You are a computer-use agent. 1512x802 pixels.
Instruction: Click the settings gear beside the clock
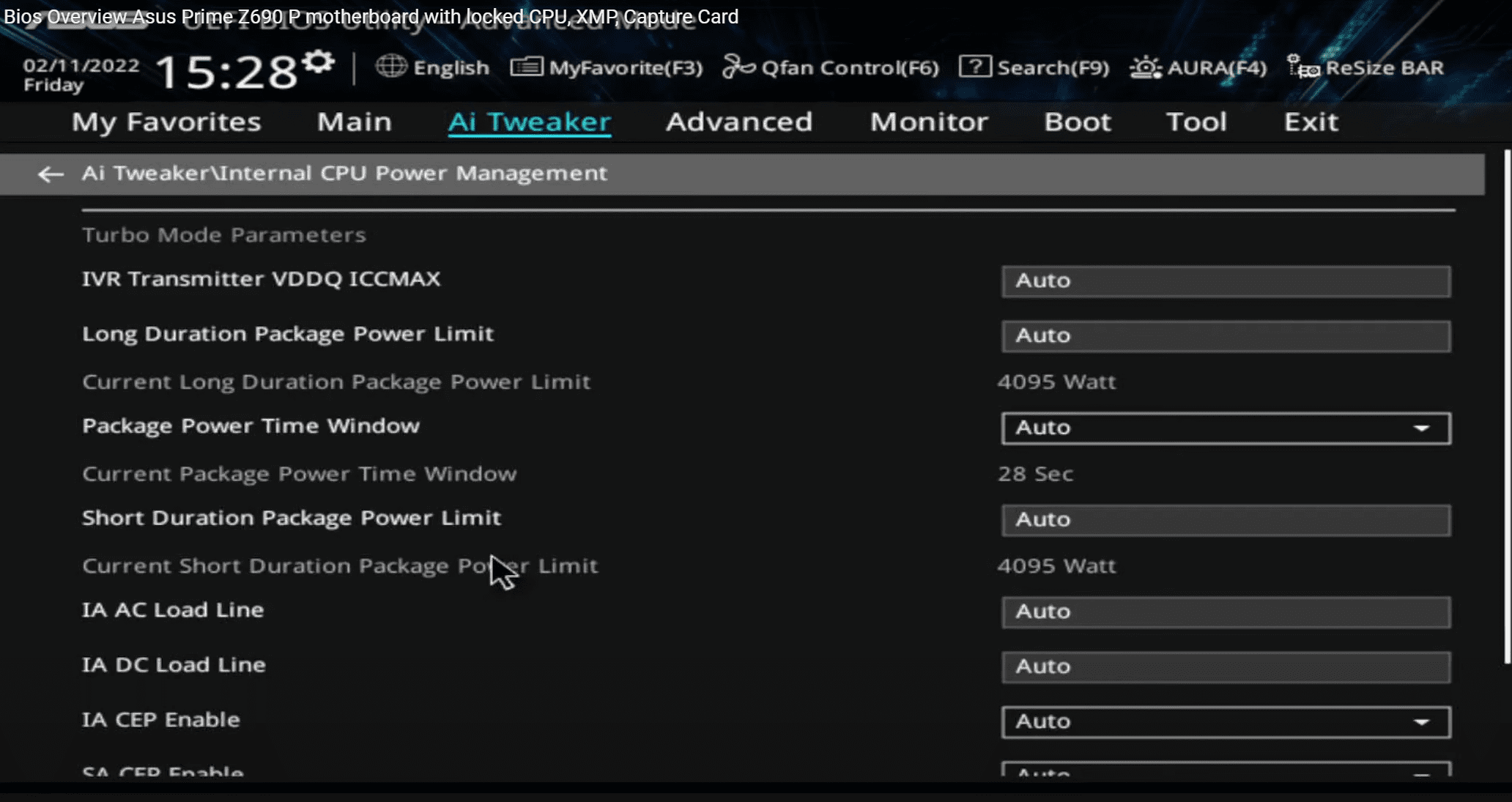pyautogui.click(x=319, y=62)
